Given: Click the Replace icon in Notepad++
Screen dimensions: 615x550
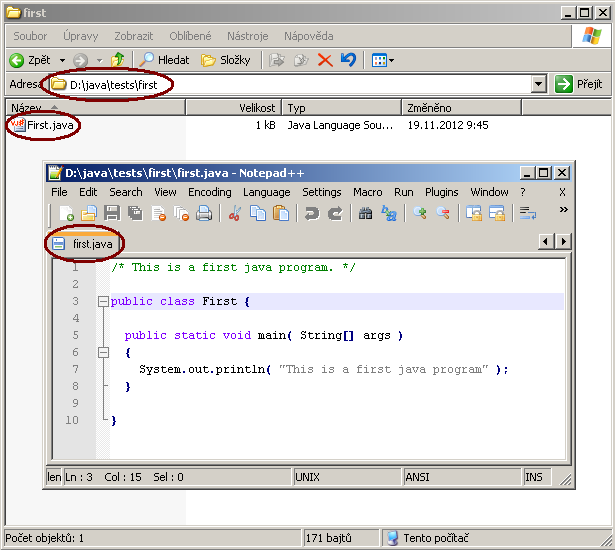Looking at the screenshot, I should click(x=389, y=213).
